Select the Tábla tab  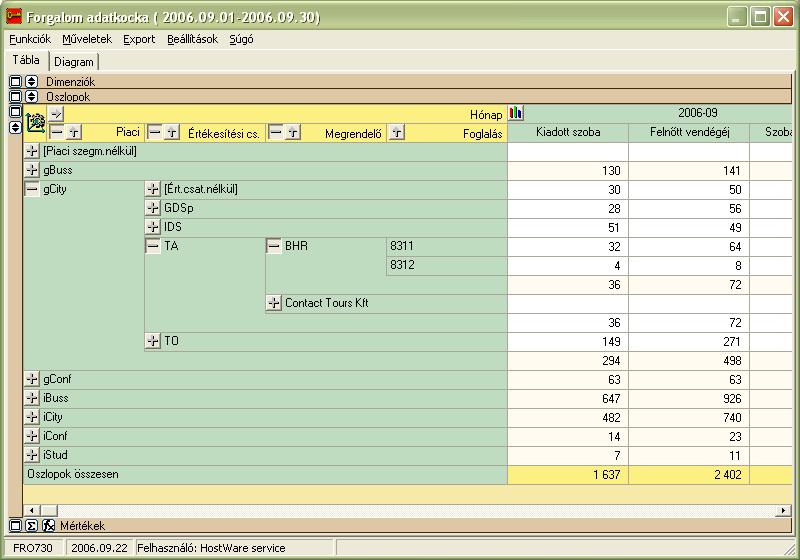pos(26,60)
